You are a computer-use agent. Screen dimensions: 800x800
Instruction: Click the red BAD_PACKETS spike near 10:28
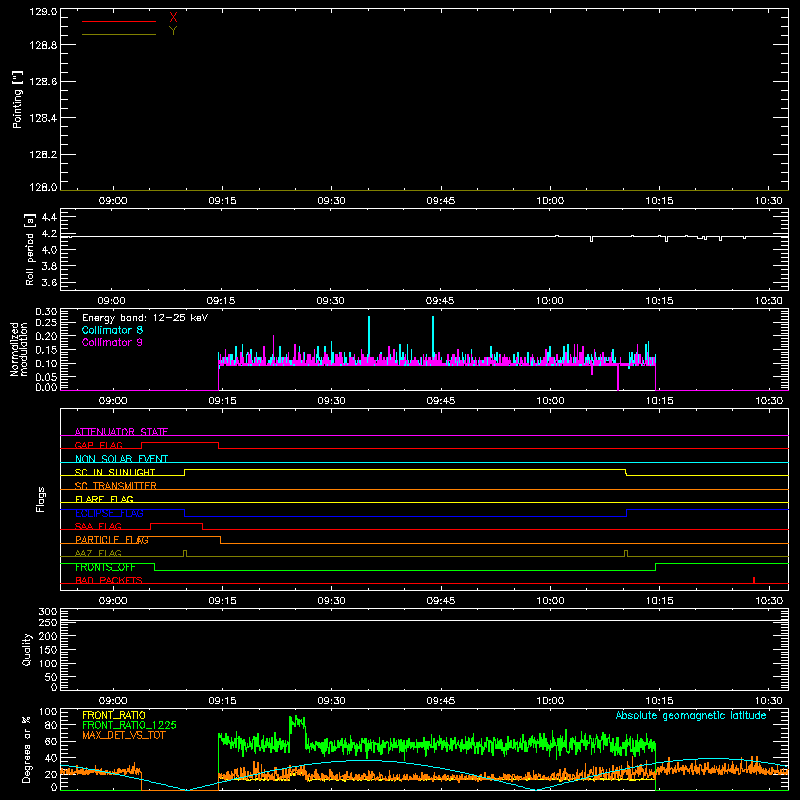[x=754, y=580]
